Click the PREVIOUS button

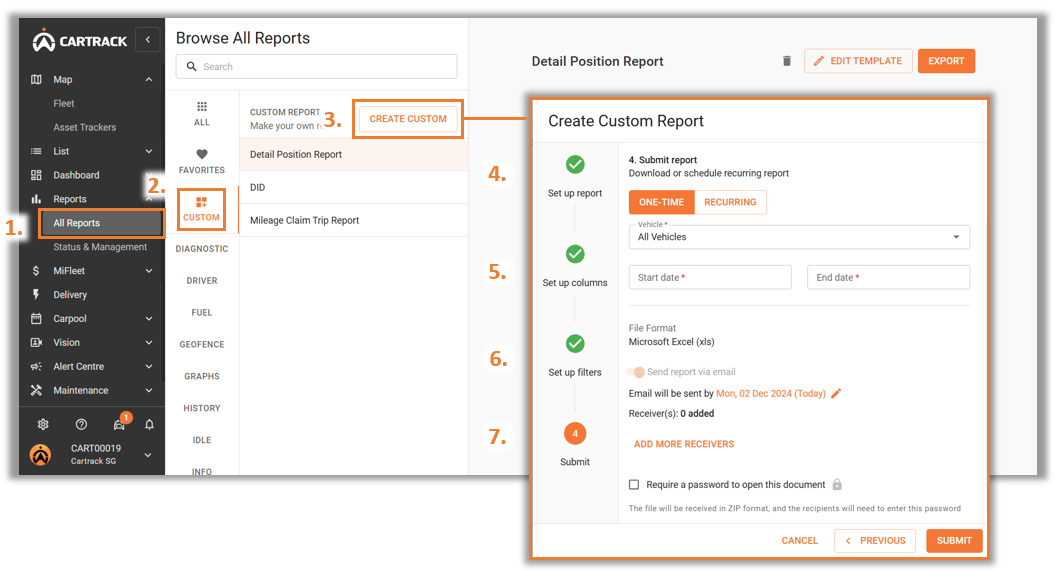pos(875,541)
